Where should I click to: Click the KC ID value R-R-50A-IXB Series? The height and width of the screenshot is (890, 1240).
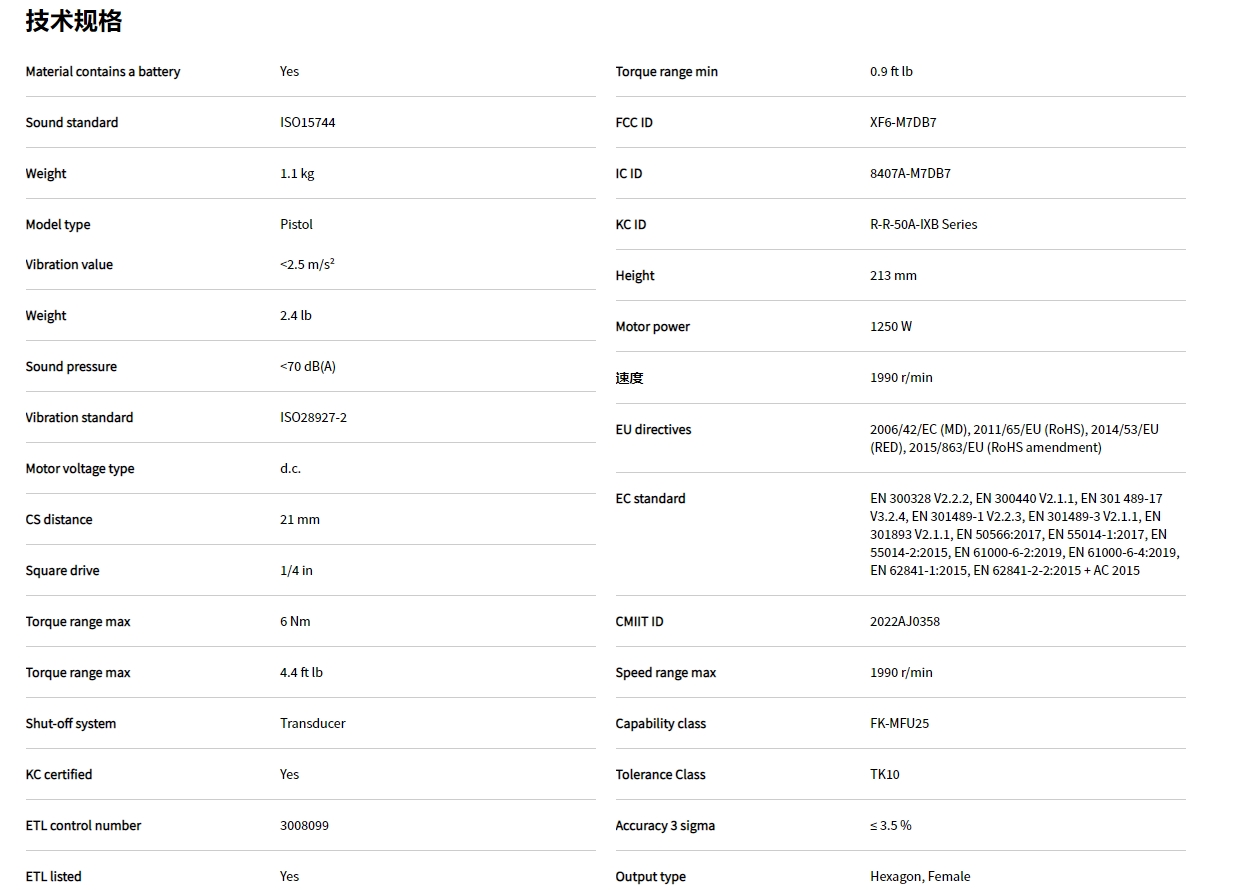click(x=923, y=225)
